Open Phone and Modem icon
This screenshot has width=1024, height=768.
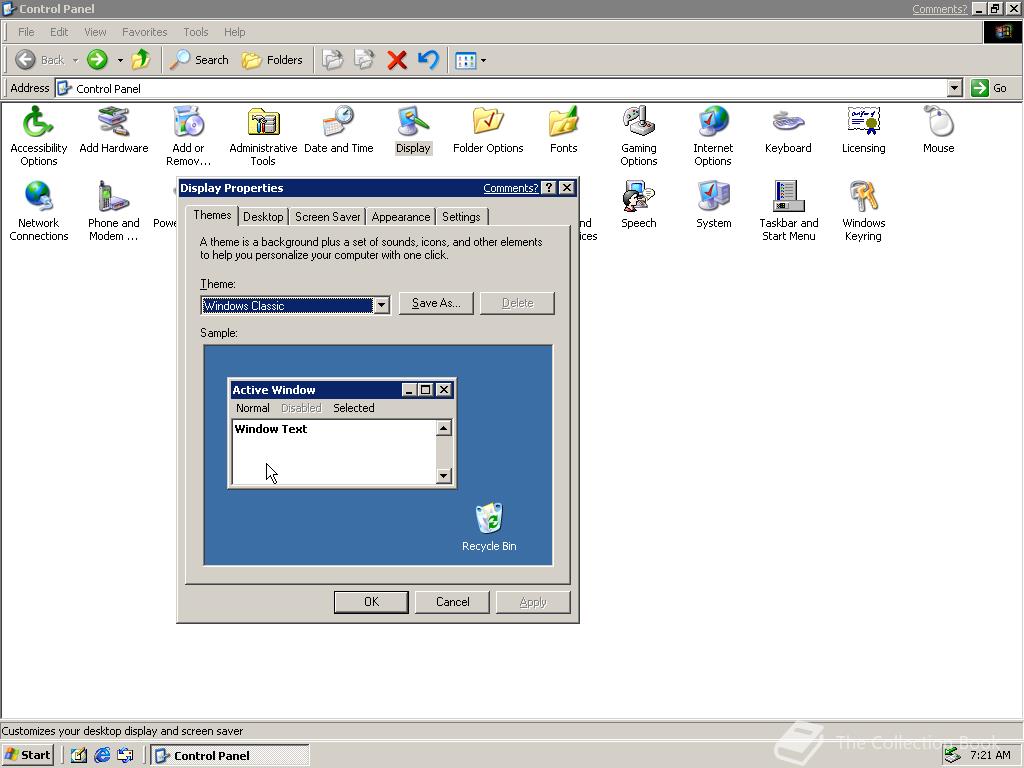pos(114,211)
